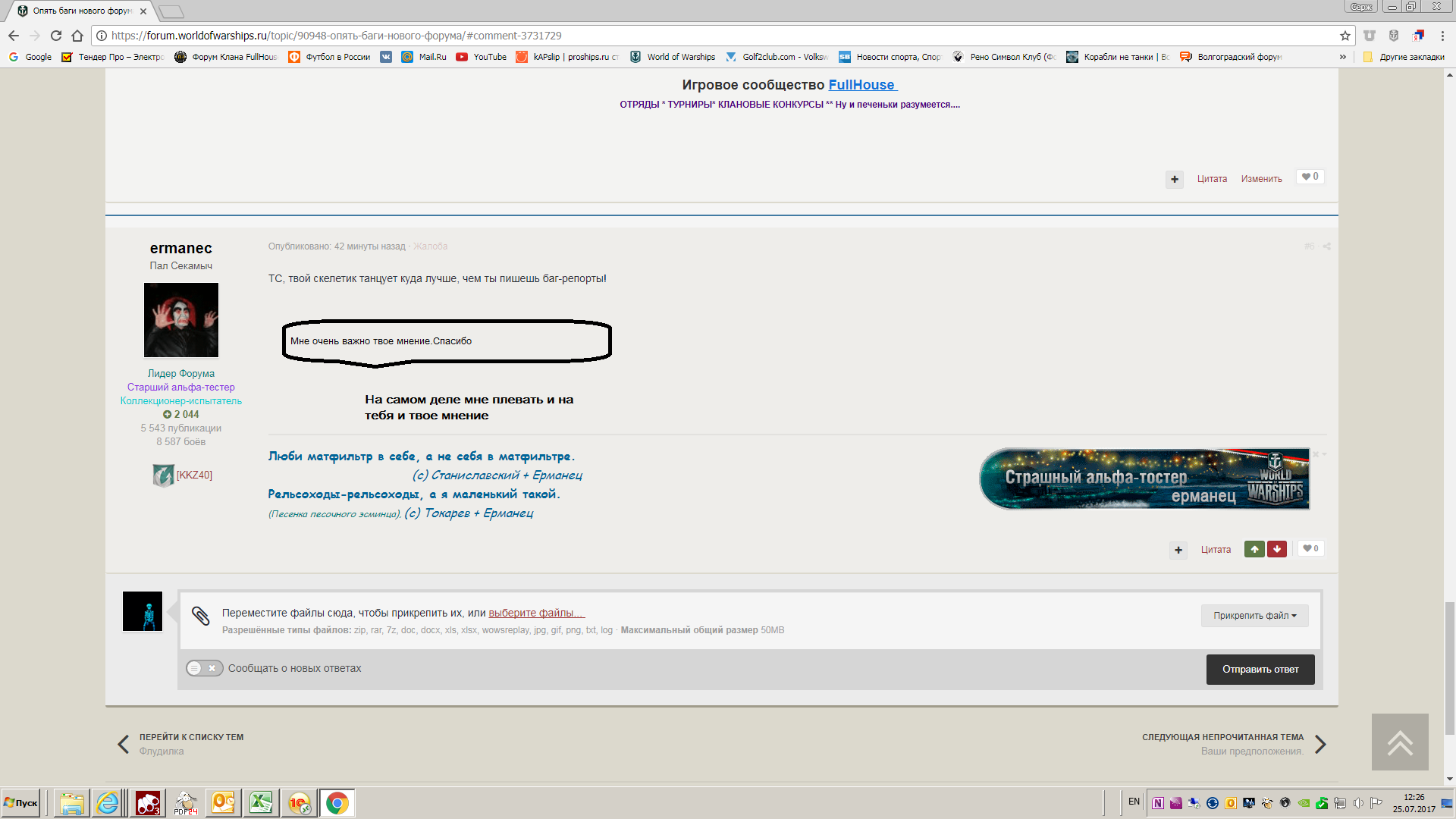Image resolution: width=1456 pixels, height=819 pixels.
Task: Open the browser home page icon
Action: click(77, 36)
